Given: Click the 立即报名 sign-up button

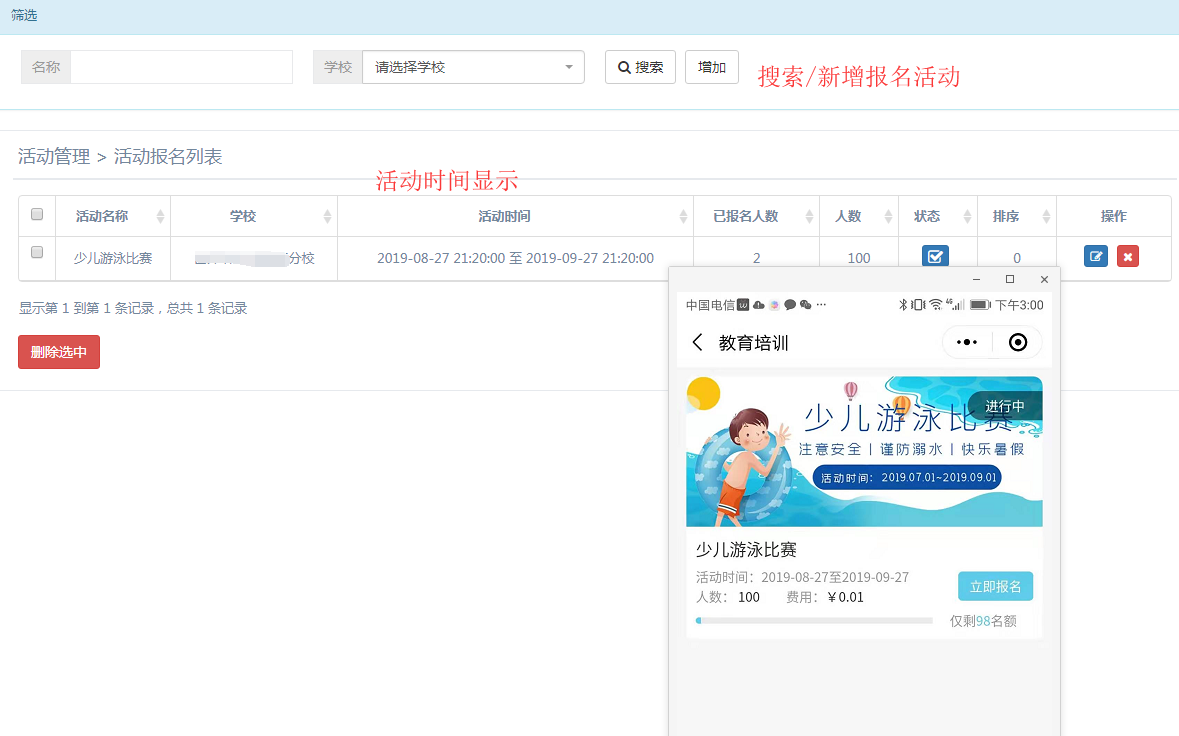Looking at the screenshot, I should [995, 586].
